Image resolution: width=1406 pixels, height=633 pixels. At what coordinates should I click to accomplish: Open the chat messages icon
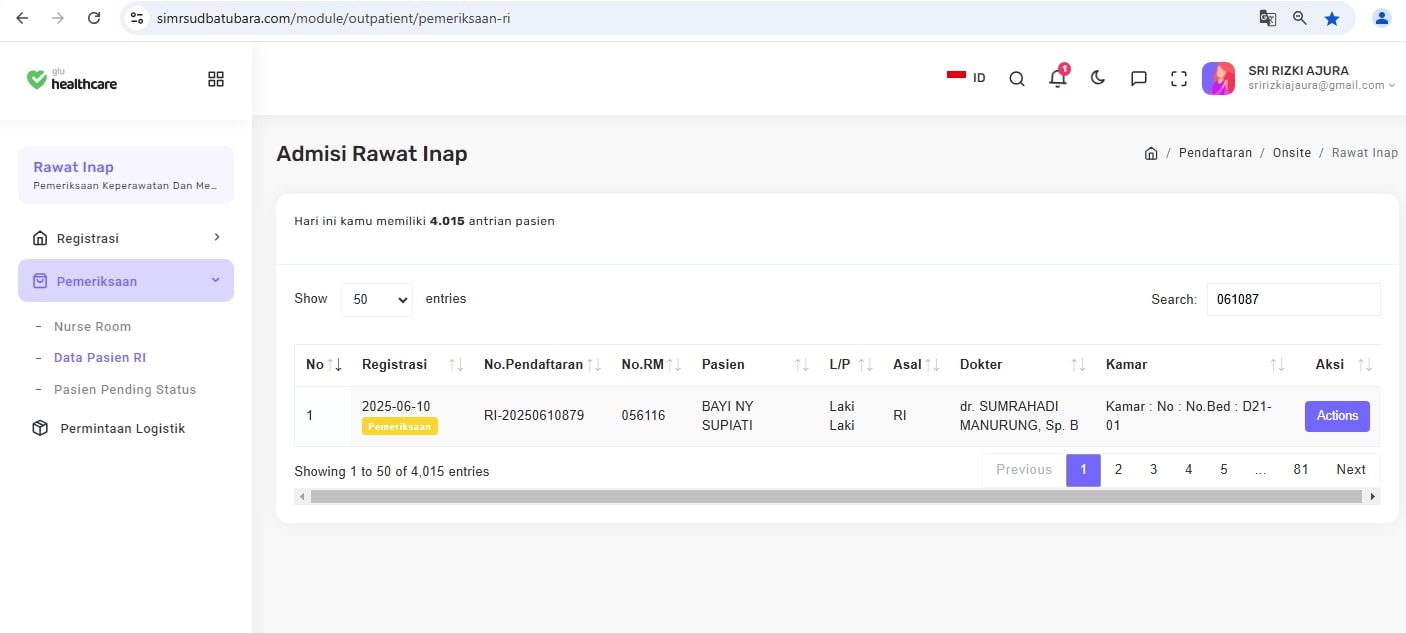[x=1139, y=79]
